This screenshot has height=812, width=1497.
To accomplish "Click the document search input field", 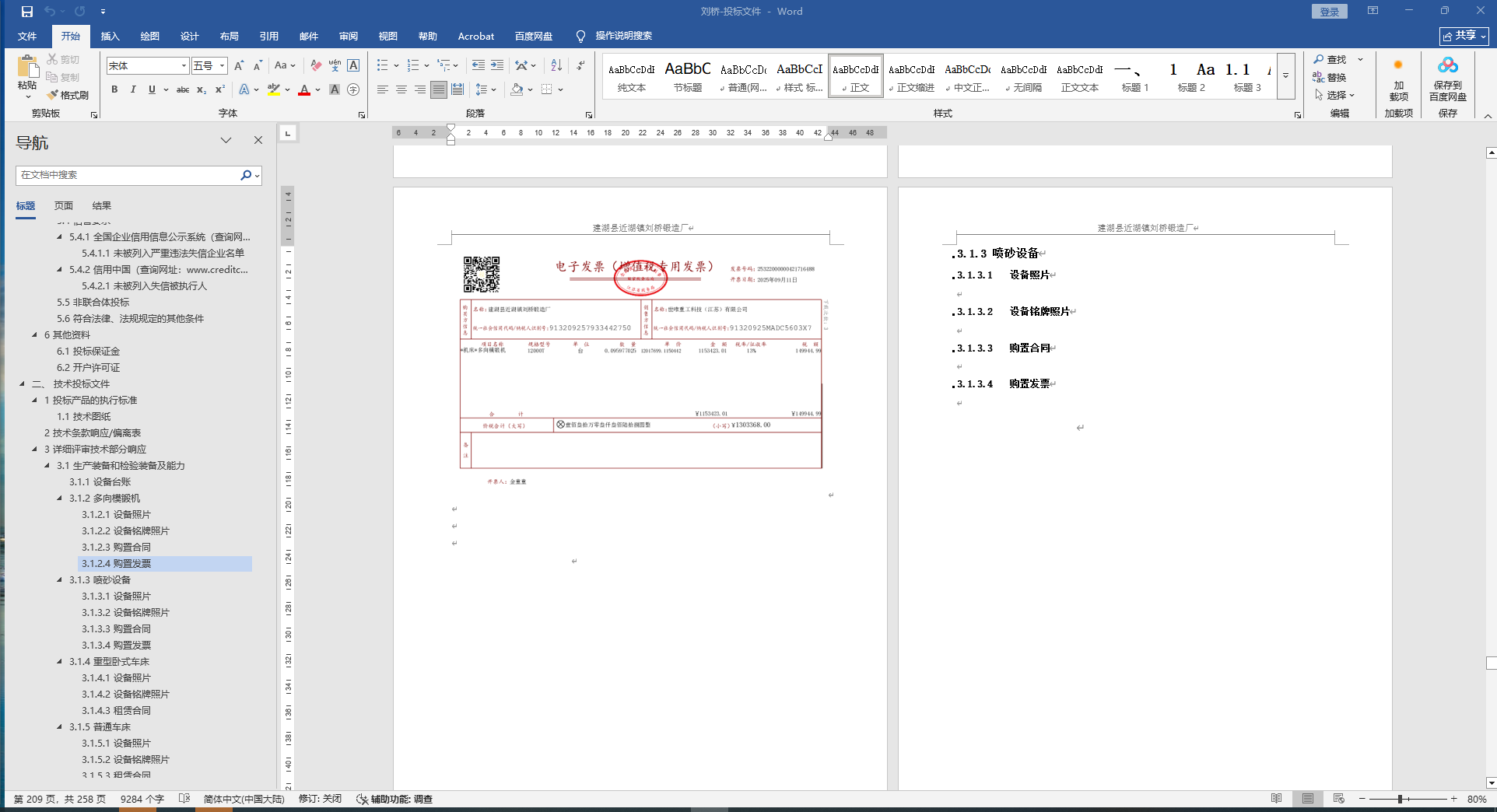I will click(128, 175).
